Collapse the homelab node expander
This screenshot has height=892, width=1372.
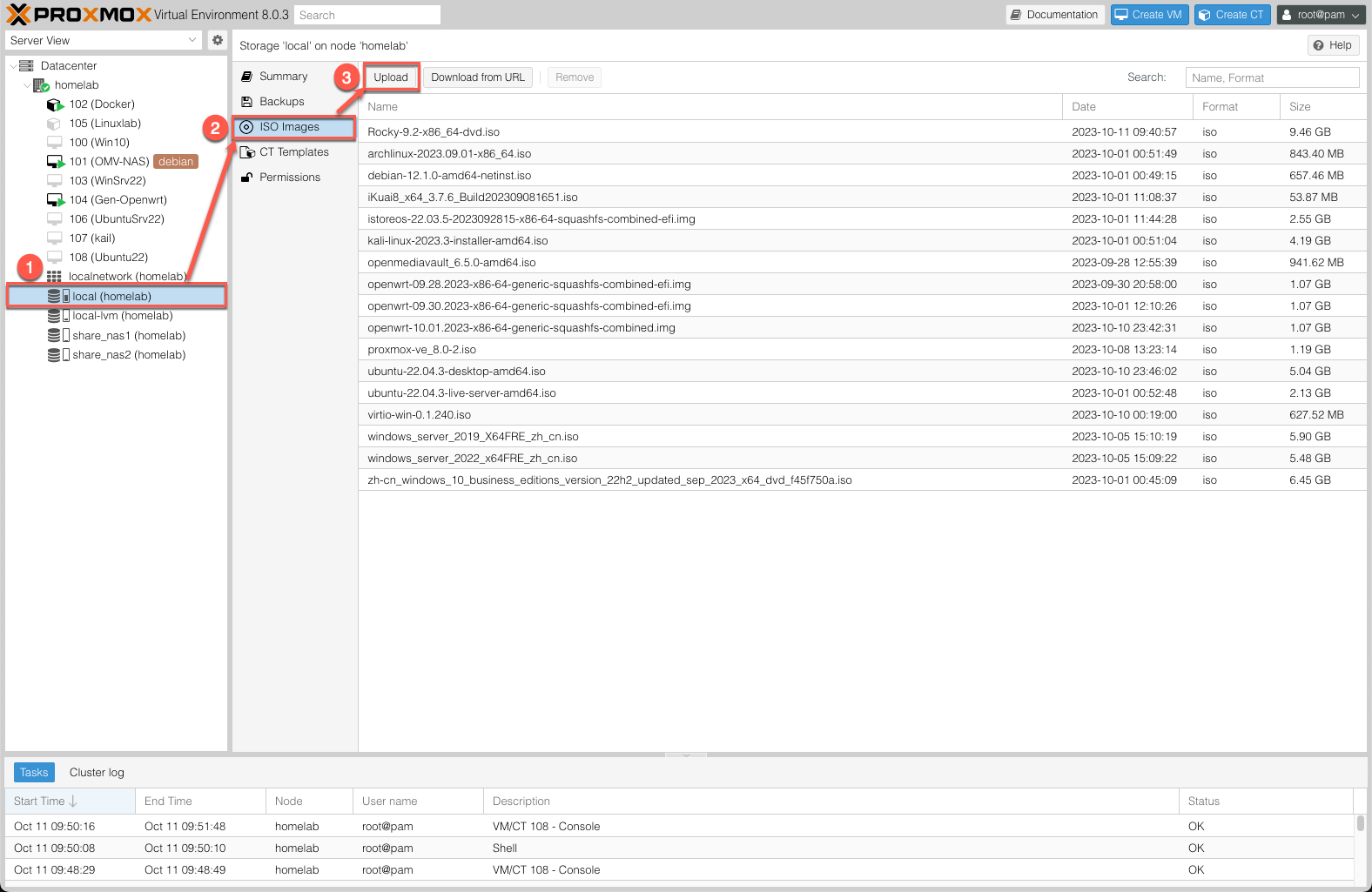[x=26, y=85]
